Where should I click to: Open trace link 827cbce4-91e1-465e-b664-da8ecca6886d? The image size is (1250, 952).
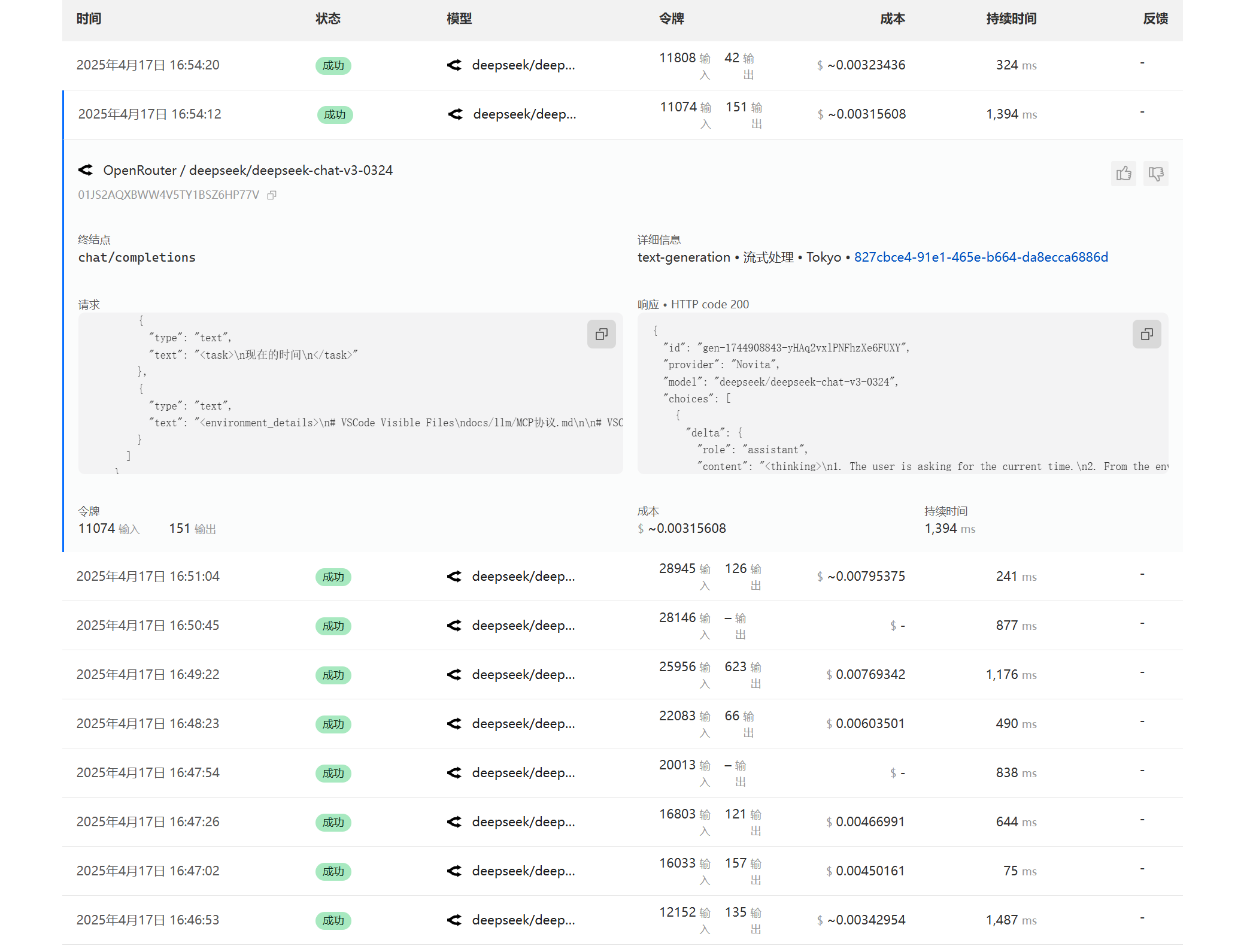coord(981,257)
